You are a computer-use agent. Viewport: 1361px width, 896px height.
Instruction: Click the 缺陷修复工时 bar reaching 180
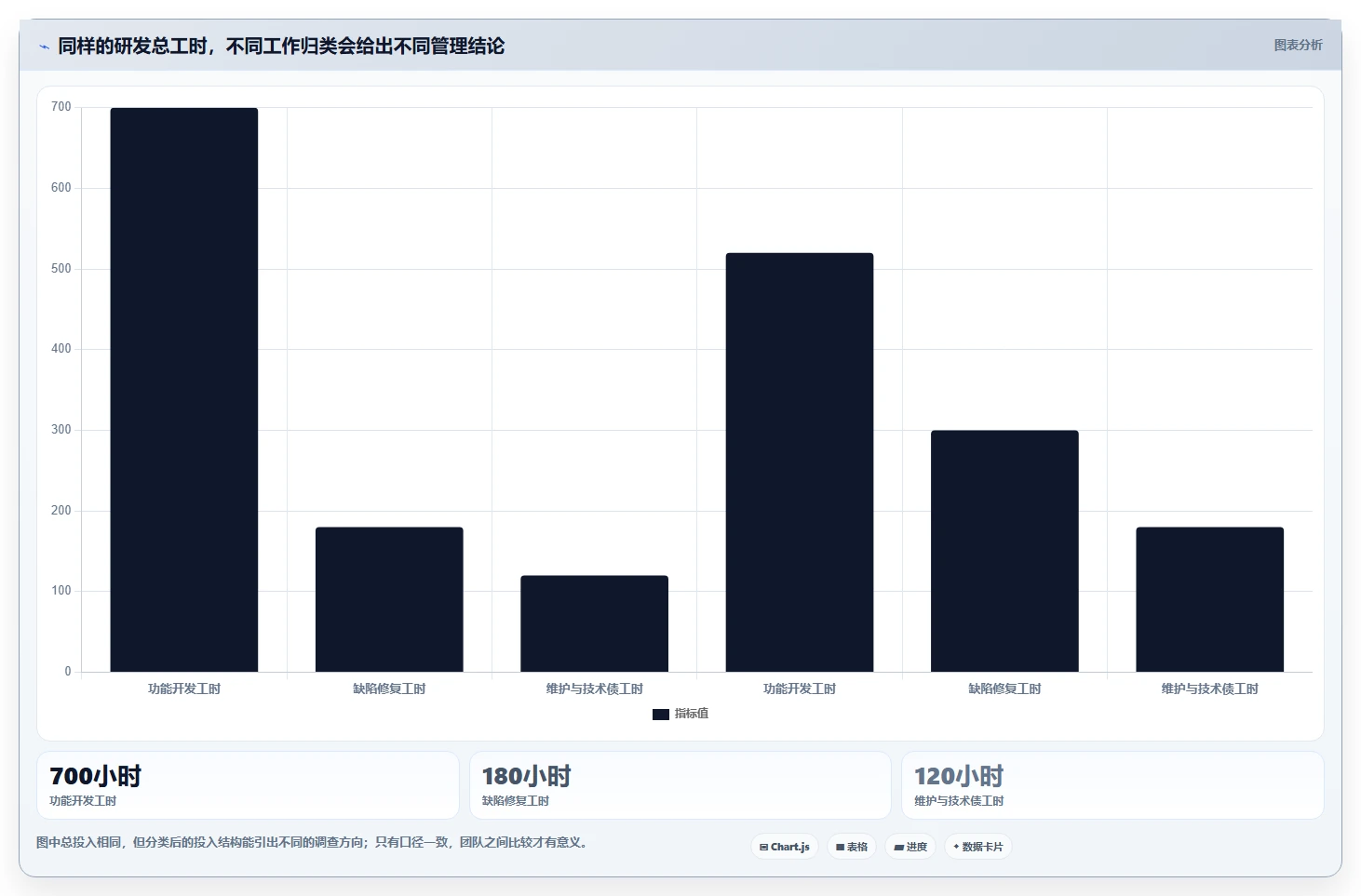(x=389, y=599)
